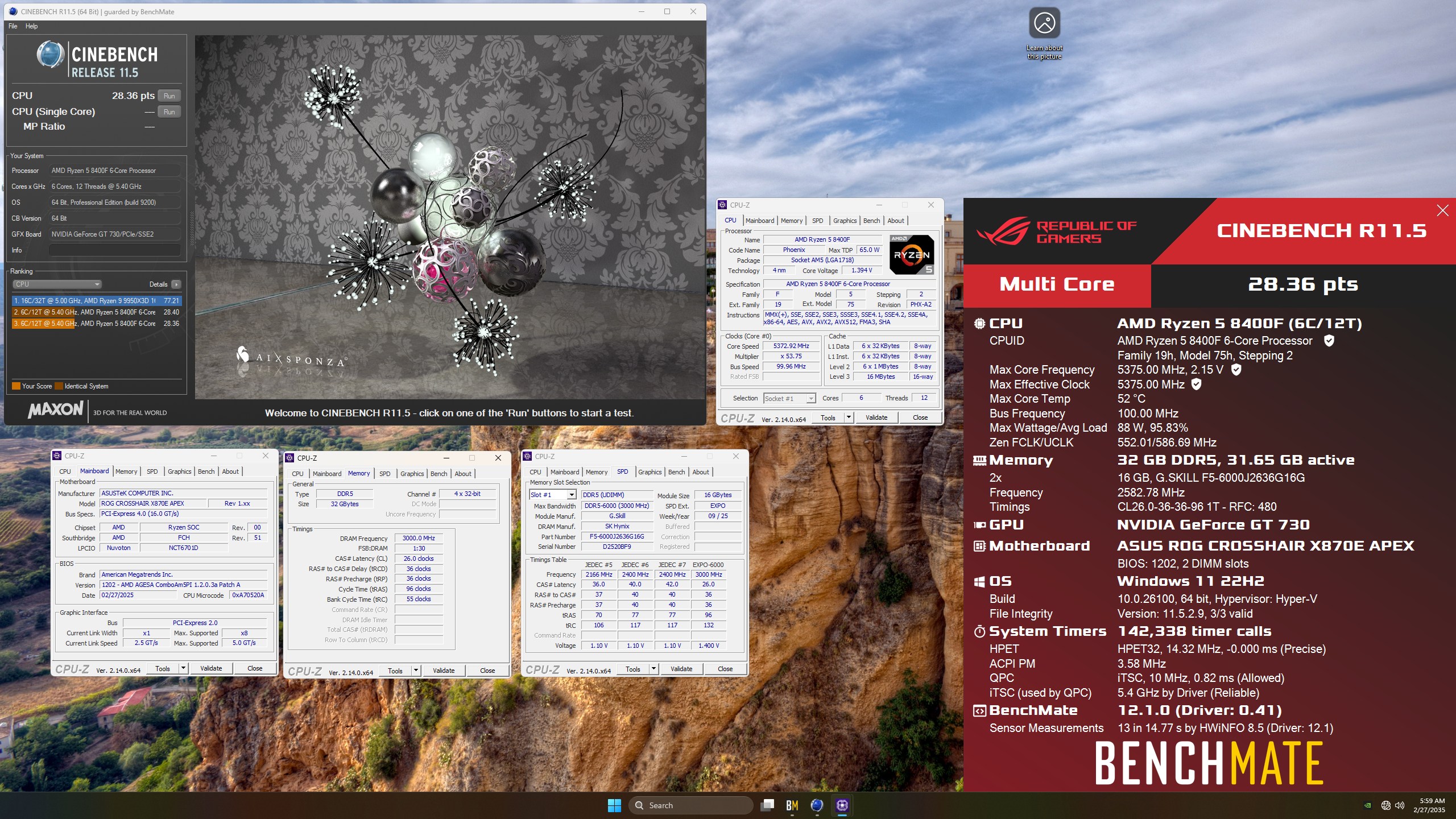
Task: Open BenchMate from the taskbar
Action: coord(792,805)
